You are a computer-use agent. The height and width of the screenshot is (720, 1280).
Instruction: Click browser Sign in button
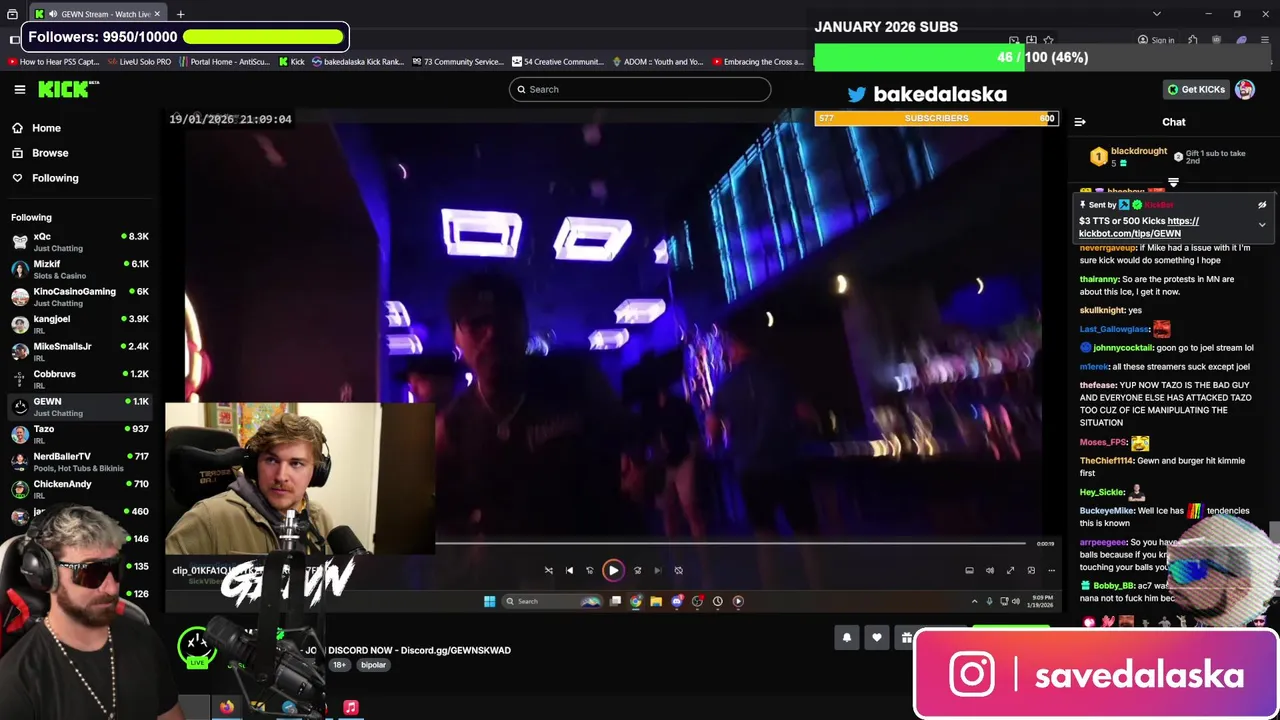1156,40
